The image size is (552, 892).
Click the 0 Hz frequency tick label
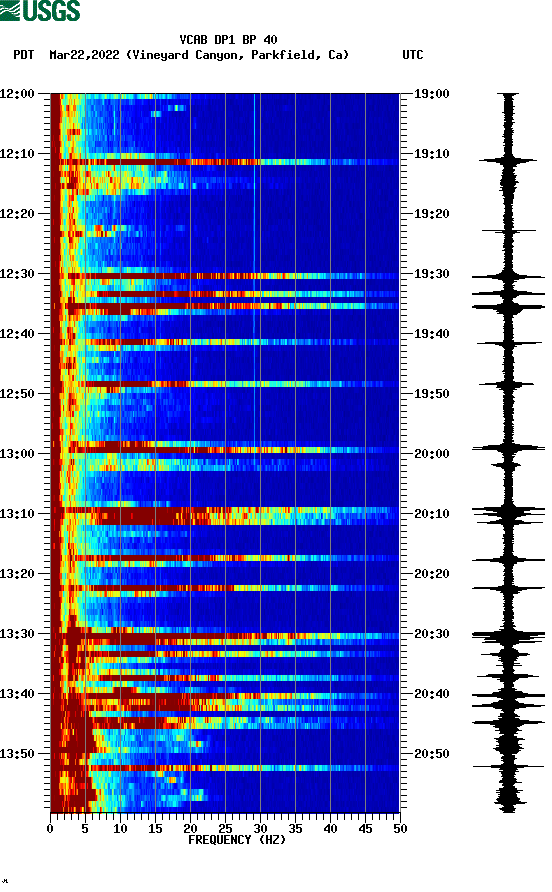[50, 829]
